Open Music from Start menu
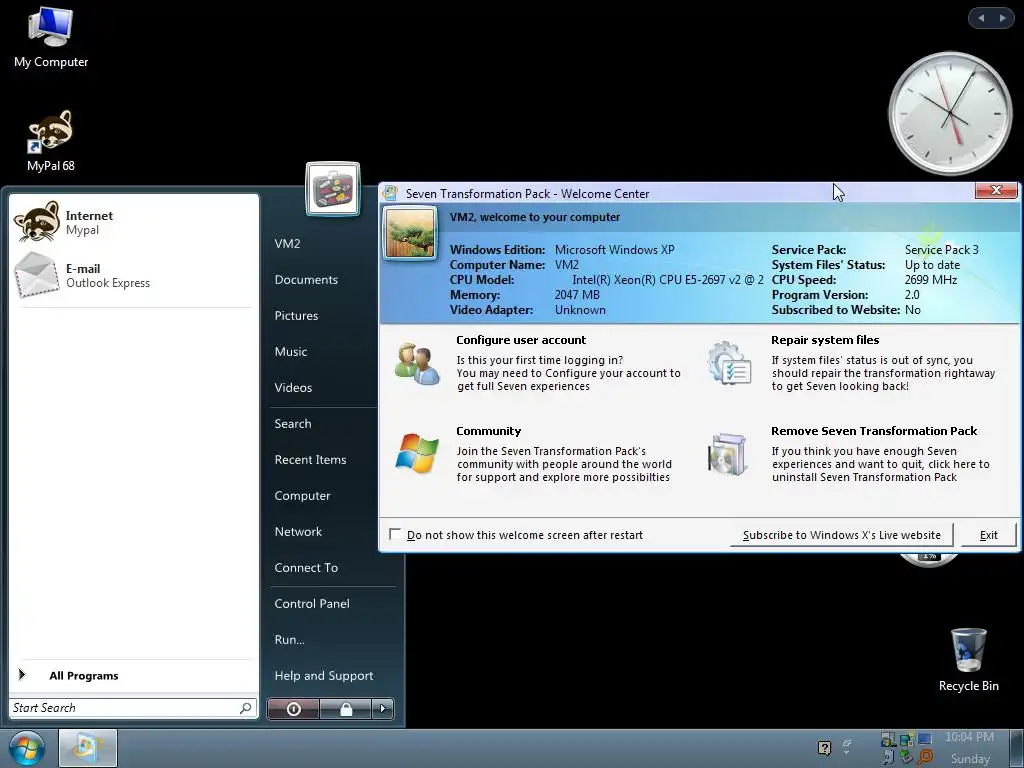 tap(291, 351)
